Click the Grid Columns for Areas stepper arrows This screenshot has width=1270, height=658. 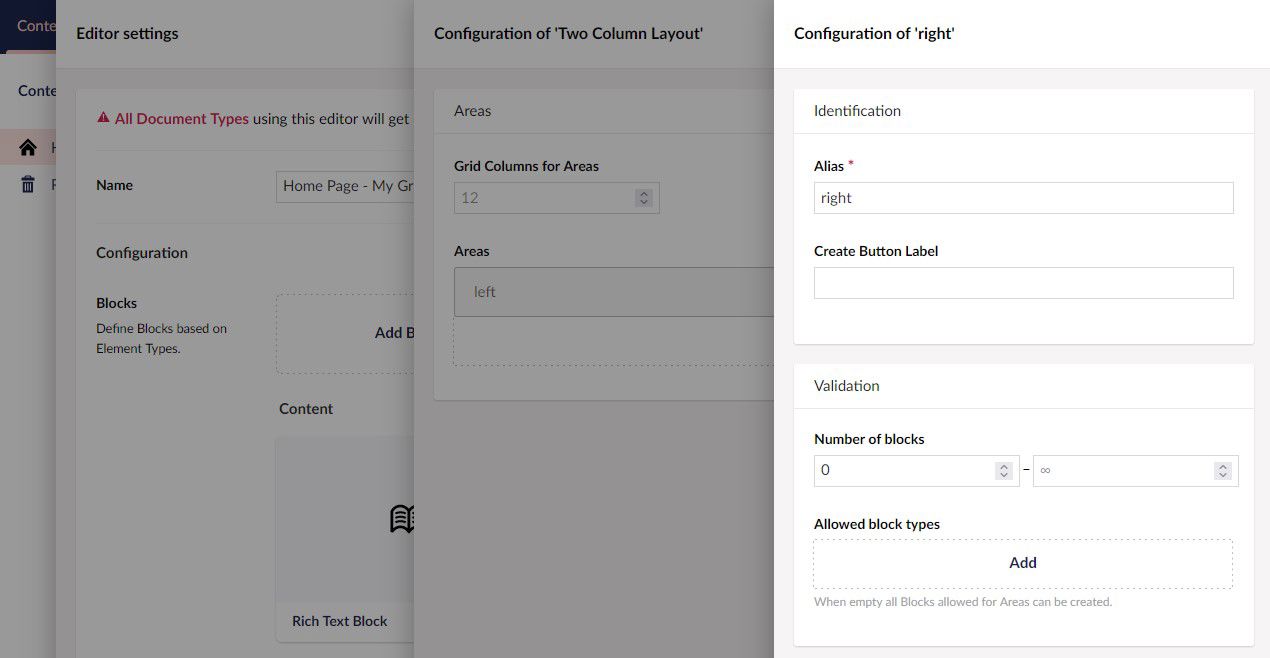coord(644,198)
